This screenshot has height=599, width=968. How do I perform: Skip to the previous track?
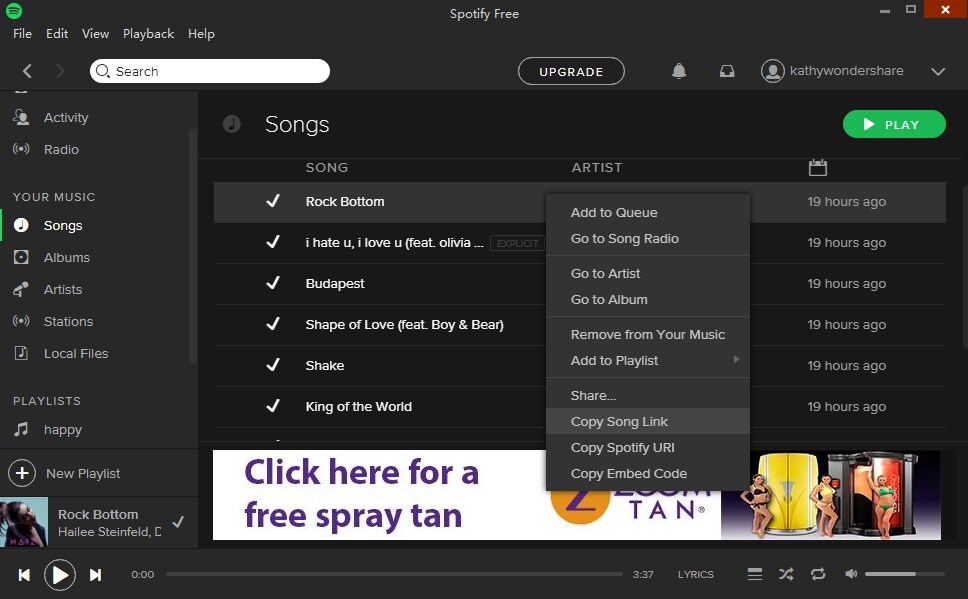click(24, 575)
